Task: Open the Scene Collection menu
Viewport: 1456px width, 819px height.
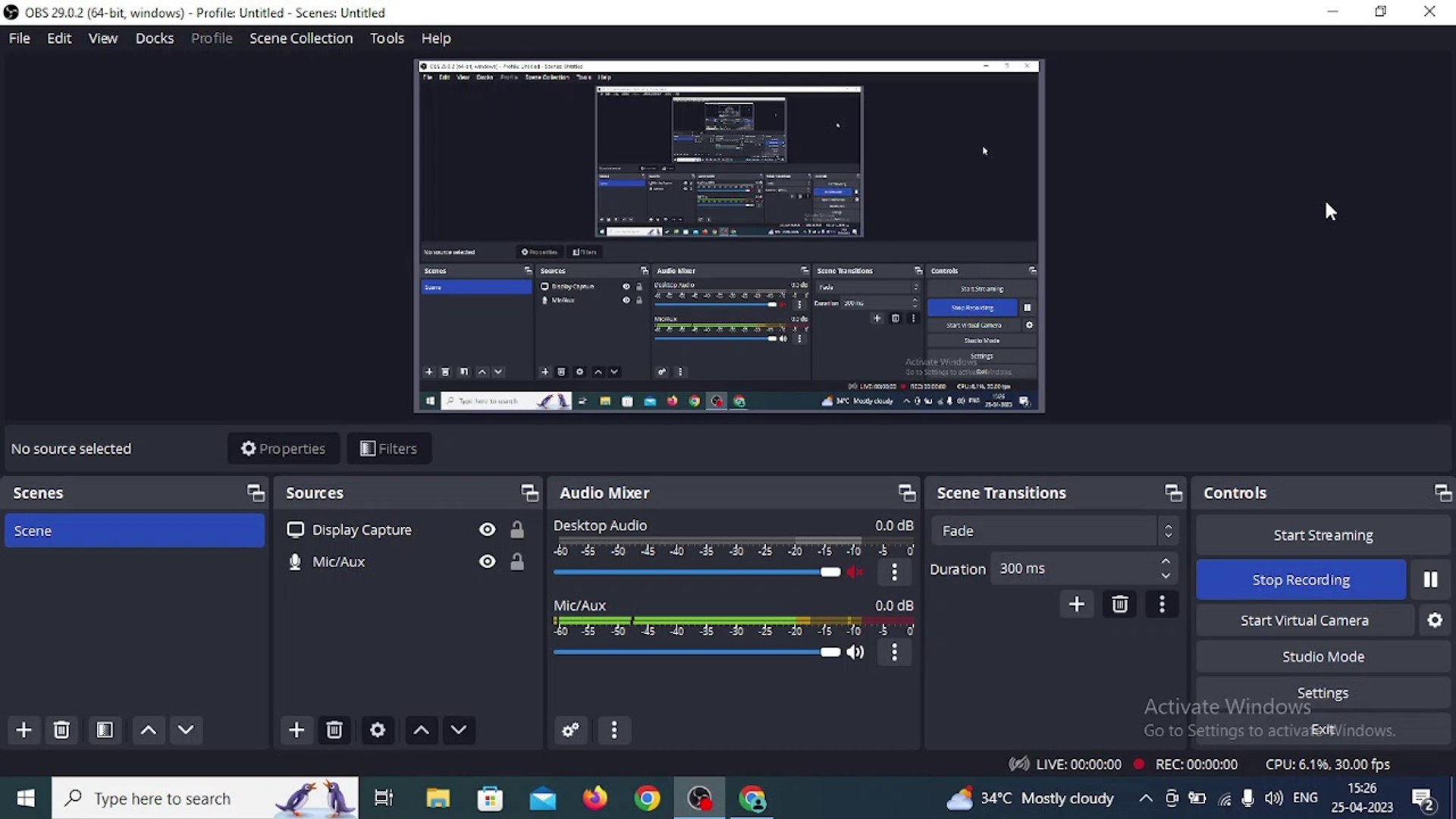Action: pos(301,38)
